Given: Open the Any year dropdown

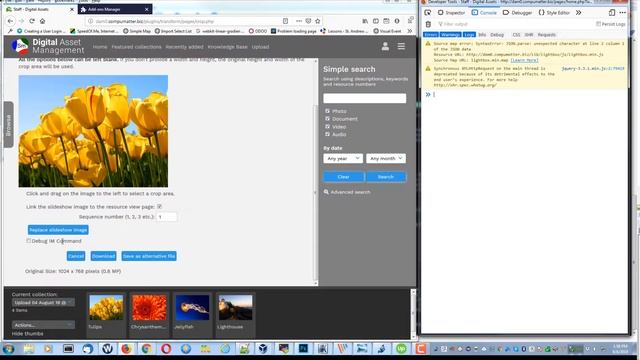Looking at the screenshot, I should point(343,158).
